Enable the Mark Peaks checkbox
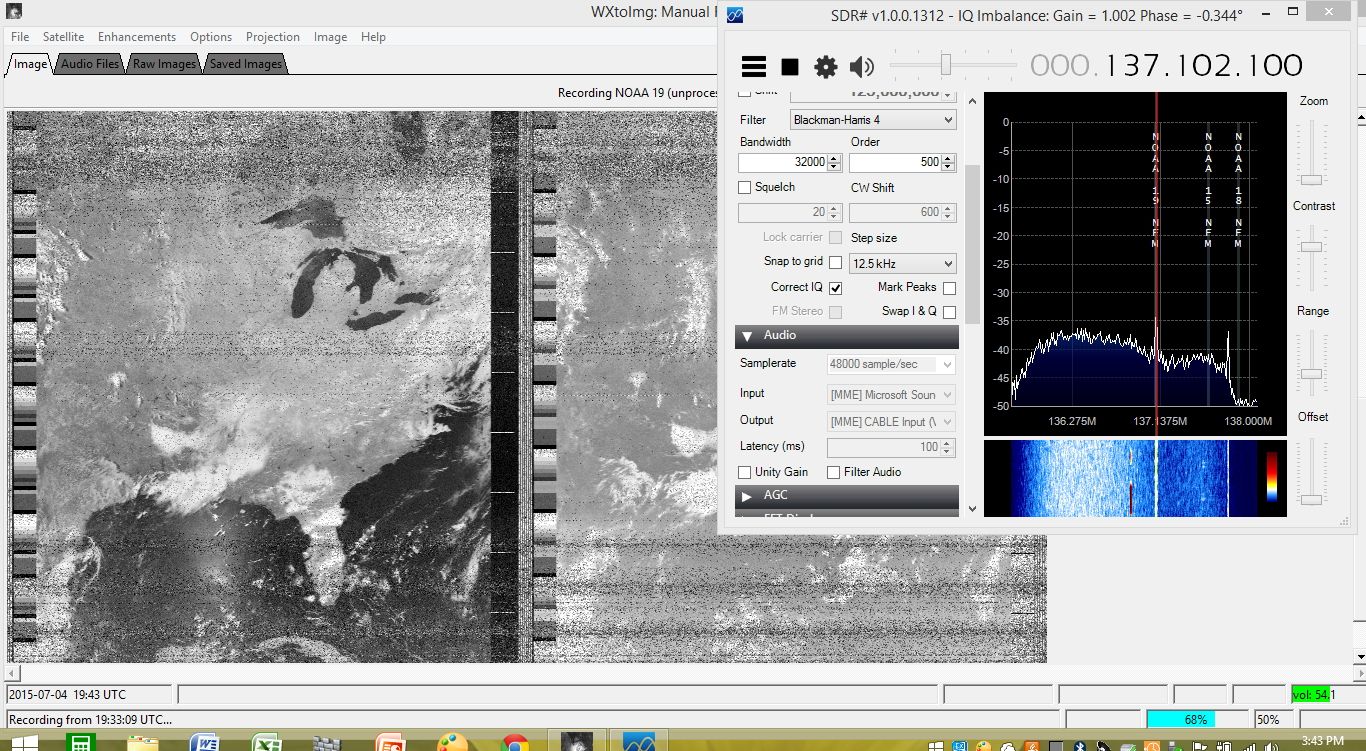The image size is (1366, 751). 949,288
